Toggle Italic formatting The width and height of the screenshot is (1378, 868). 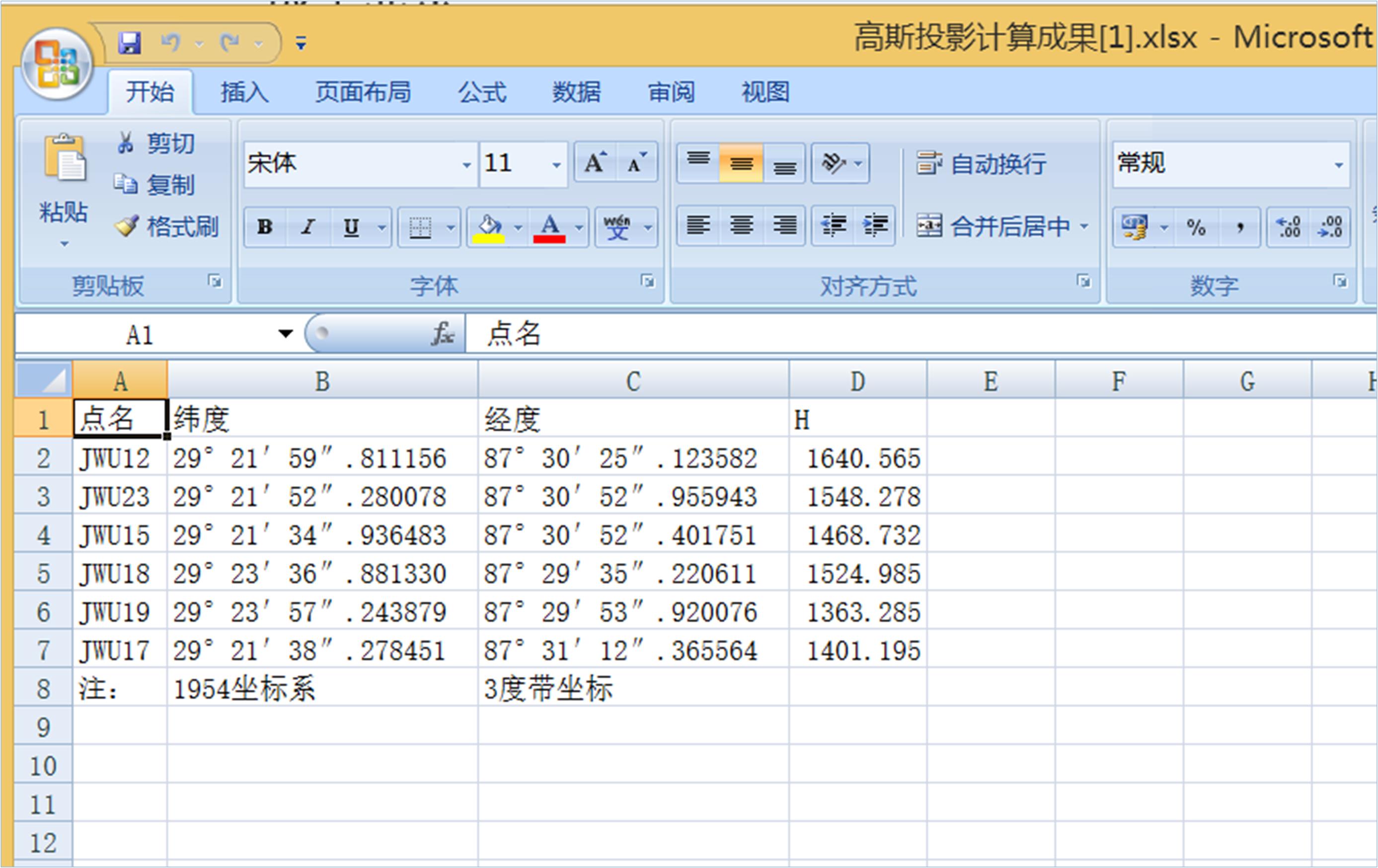308,227
